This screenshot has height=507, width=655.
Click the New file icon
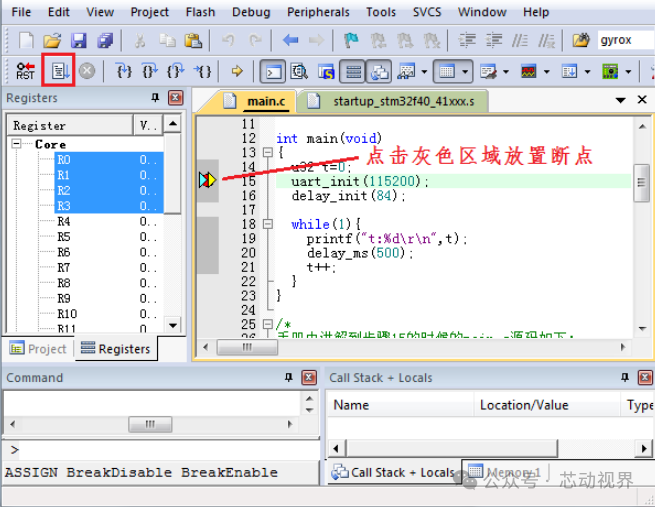coord(26,41)
